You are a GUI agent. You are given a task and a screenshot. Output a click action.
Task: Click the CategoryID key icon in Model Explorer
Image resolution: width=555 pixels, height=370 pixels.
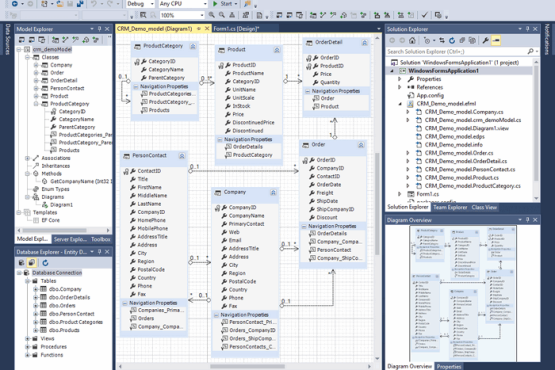[x=53, y=112]
